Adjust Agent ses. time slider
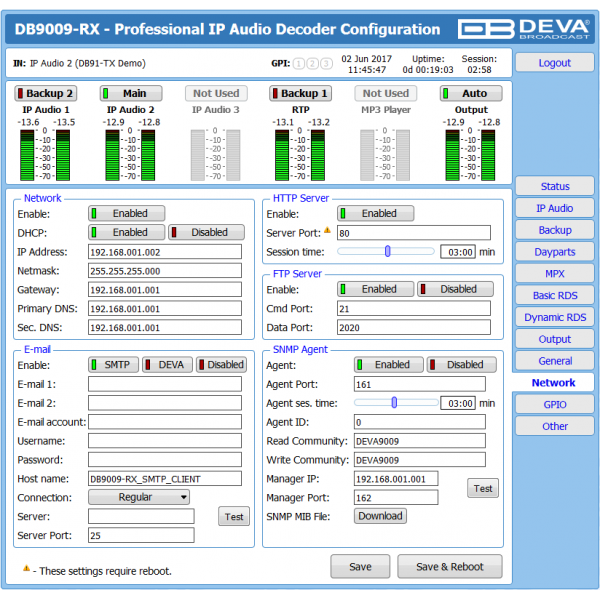600x600 pixels. pos(396,403)
